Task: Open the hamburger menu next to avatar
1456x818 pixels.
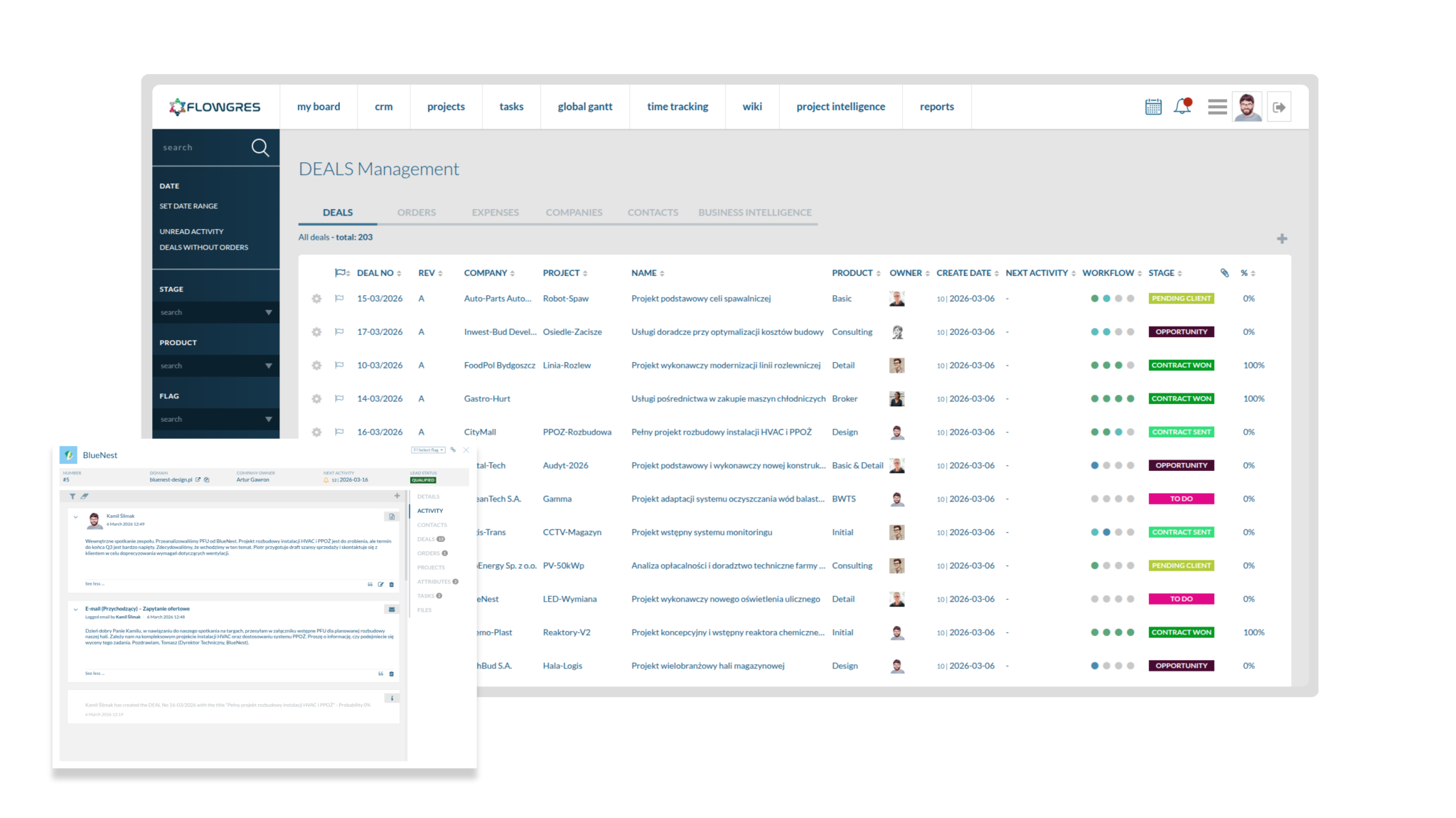Action: click(1217, 106)
